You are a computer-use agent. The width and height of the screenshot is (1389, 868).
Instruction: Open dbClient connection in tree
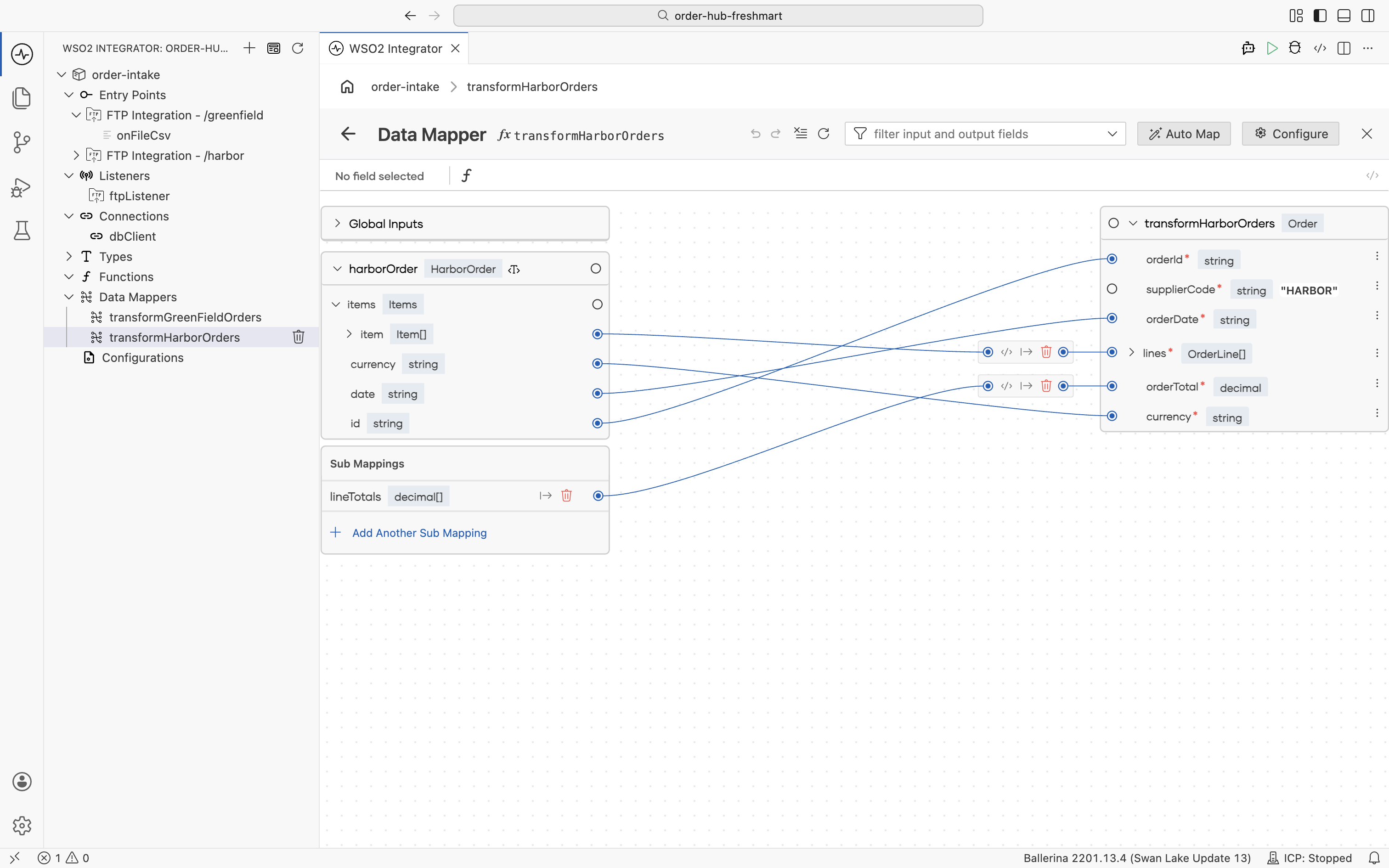(132, 236)
